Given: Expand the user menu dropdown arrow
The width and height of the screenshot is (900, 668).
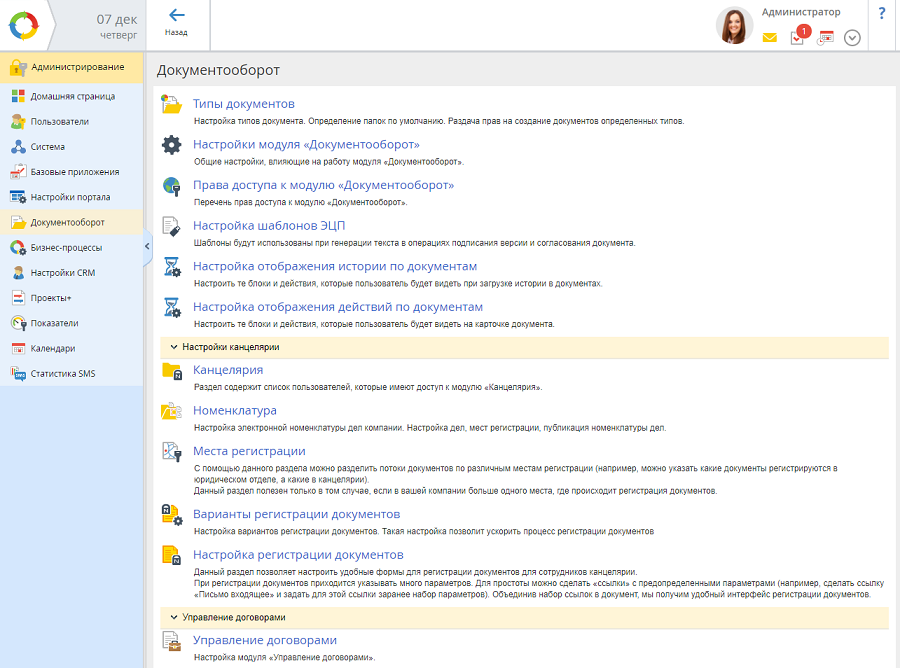Looking at the screenshot, I should click(852, 38).
